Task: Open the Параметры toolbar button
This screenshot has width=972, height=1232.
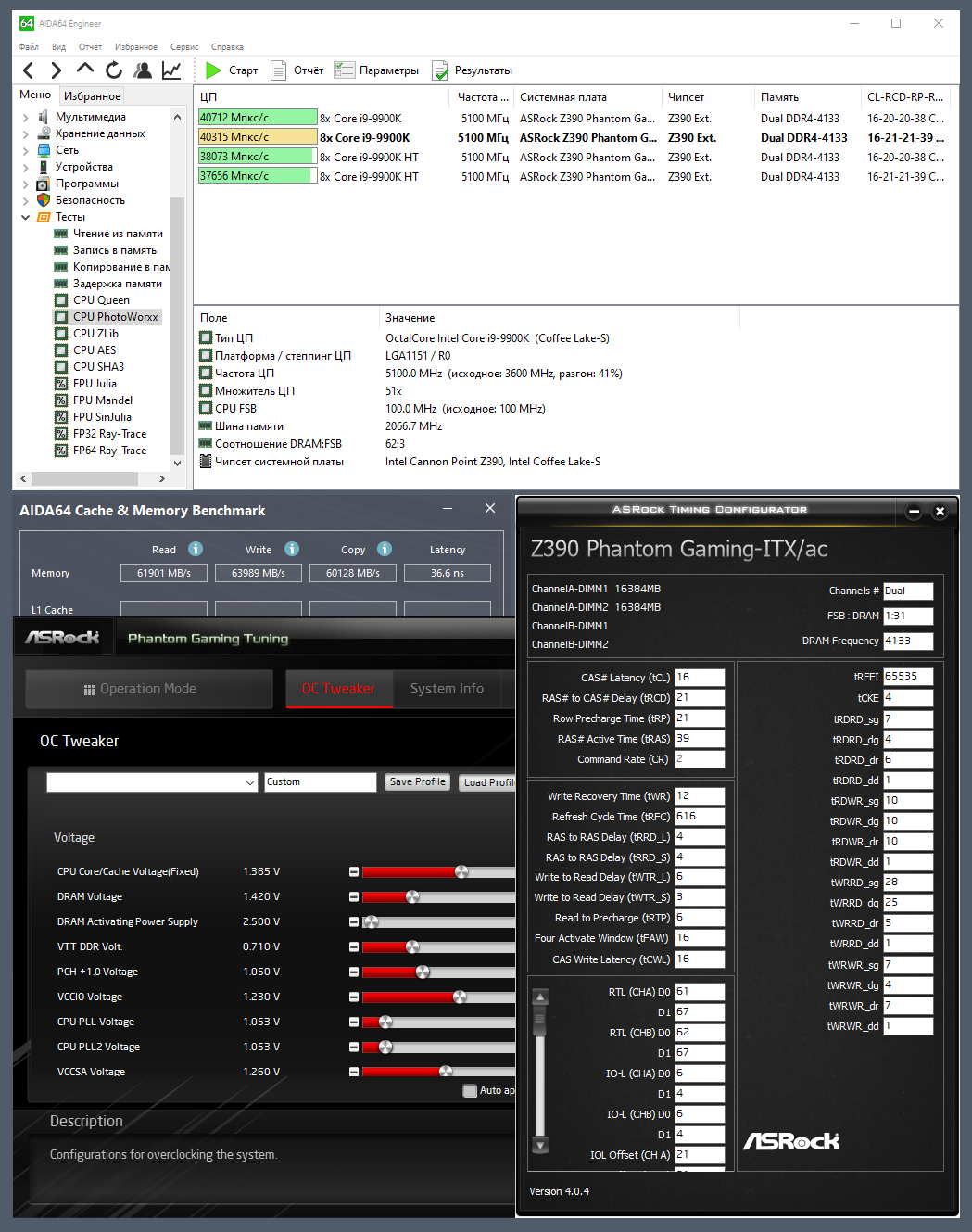Action: point(376,70)
